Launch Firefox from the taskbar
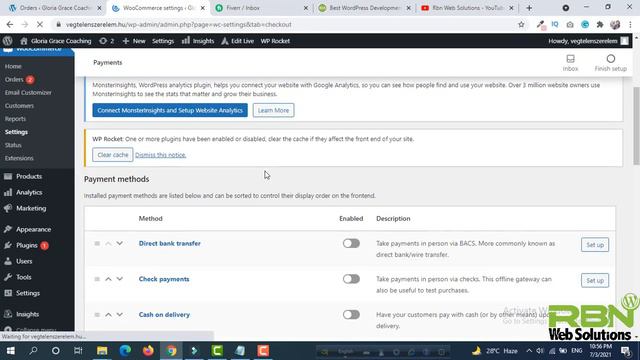This screenshot has width=640, height=360. (148, 351)
